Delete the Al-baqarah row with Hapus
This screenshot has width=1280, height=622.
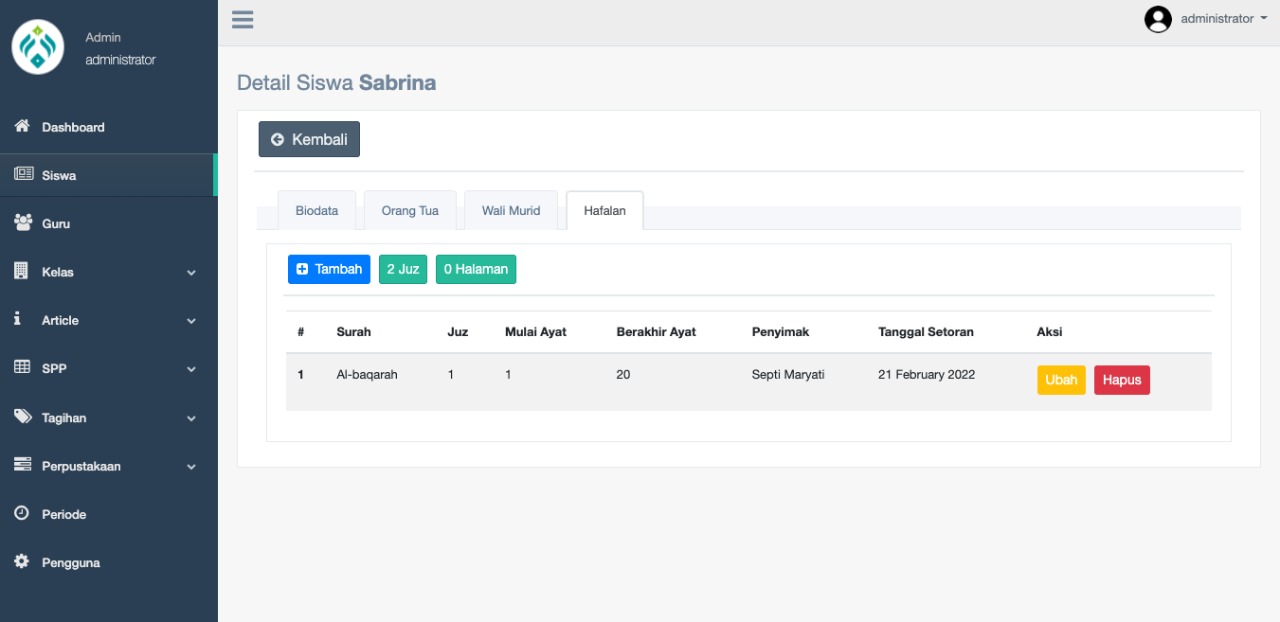click(x=1121, y=380)
